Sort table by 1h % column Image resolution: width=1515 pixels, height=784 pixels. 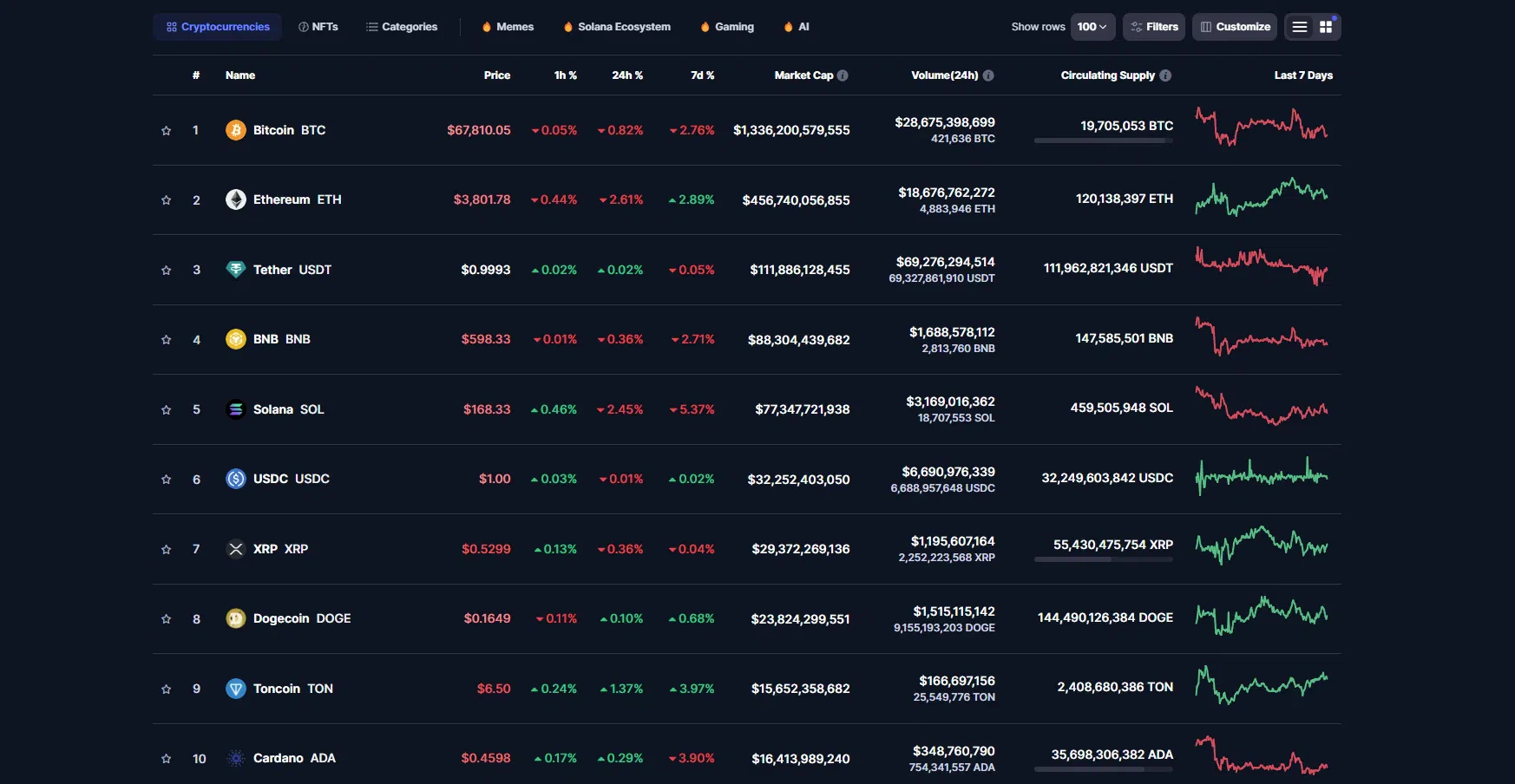566,75
